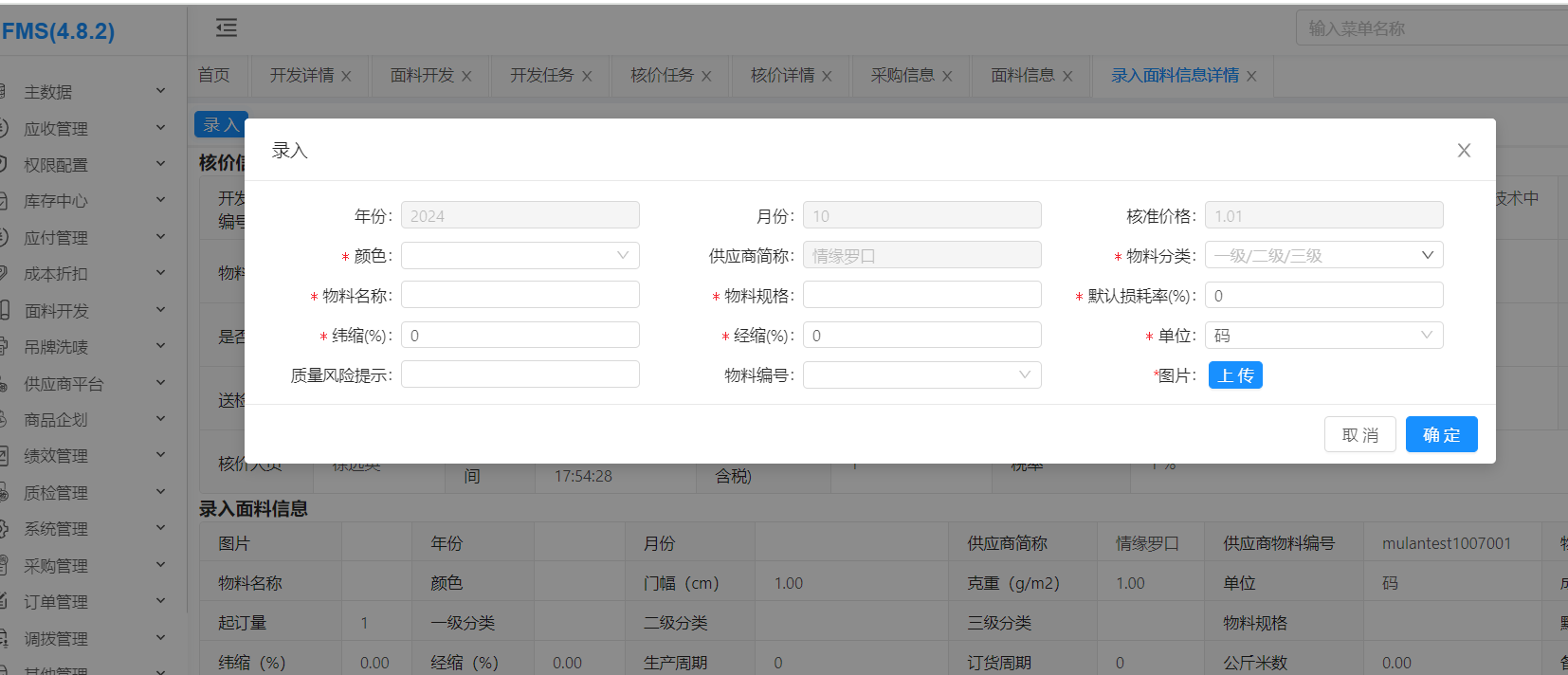Close the 录入 dialog with the X icon
This screenshot has height=675, width=1568.
click(1464, 151)
